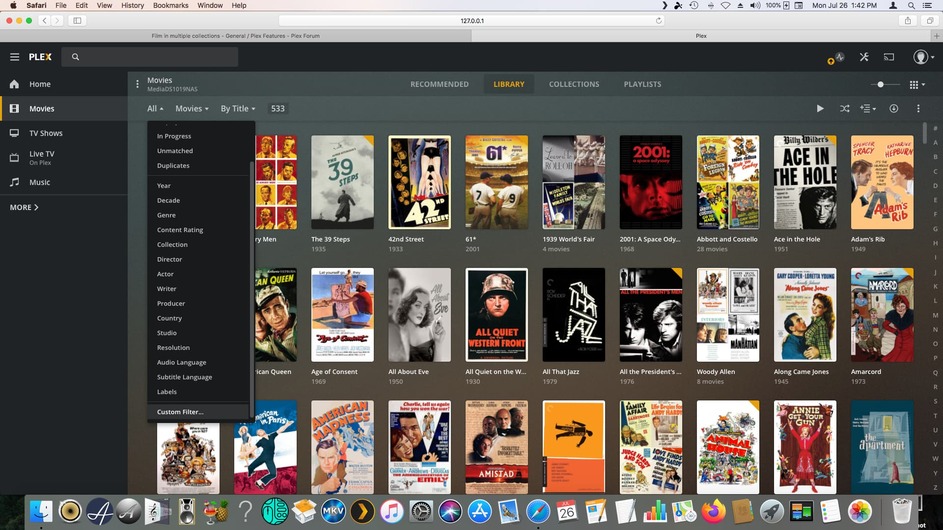Open the Woody Allen collection title

(x=716, y=372)
